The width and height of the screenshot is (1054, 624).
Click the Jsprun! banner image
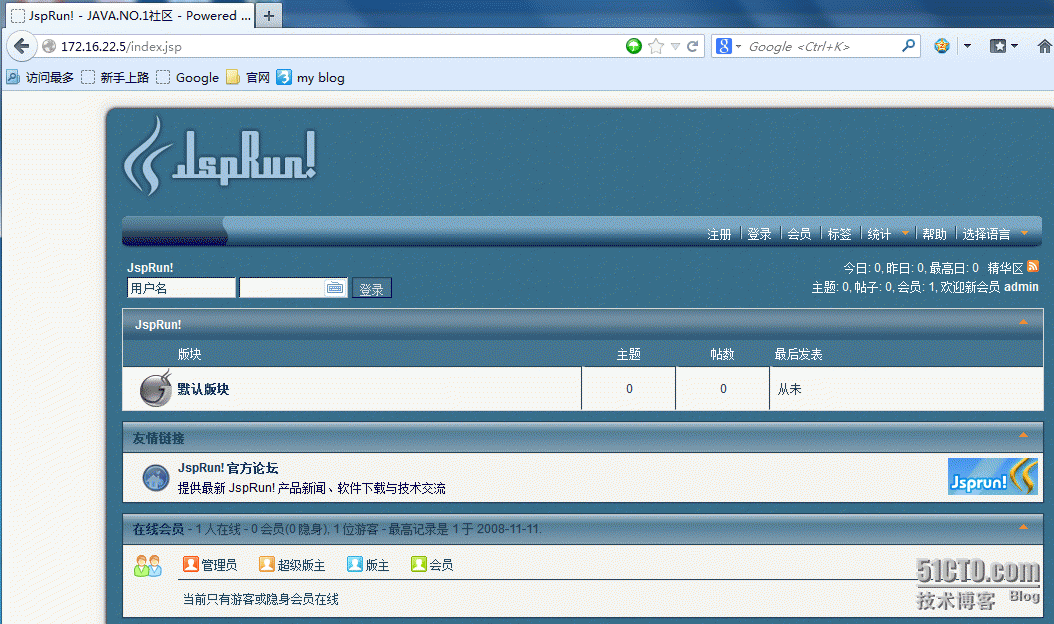click(x=993, y=476)
